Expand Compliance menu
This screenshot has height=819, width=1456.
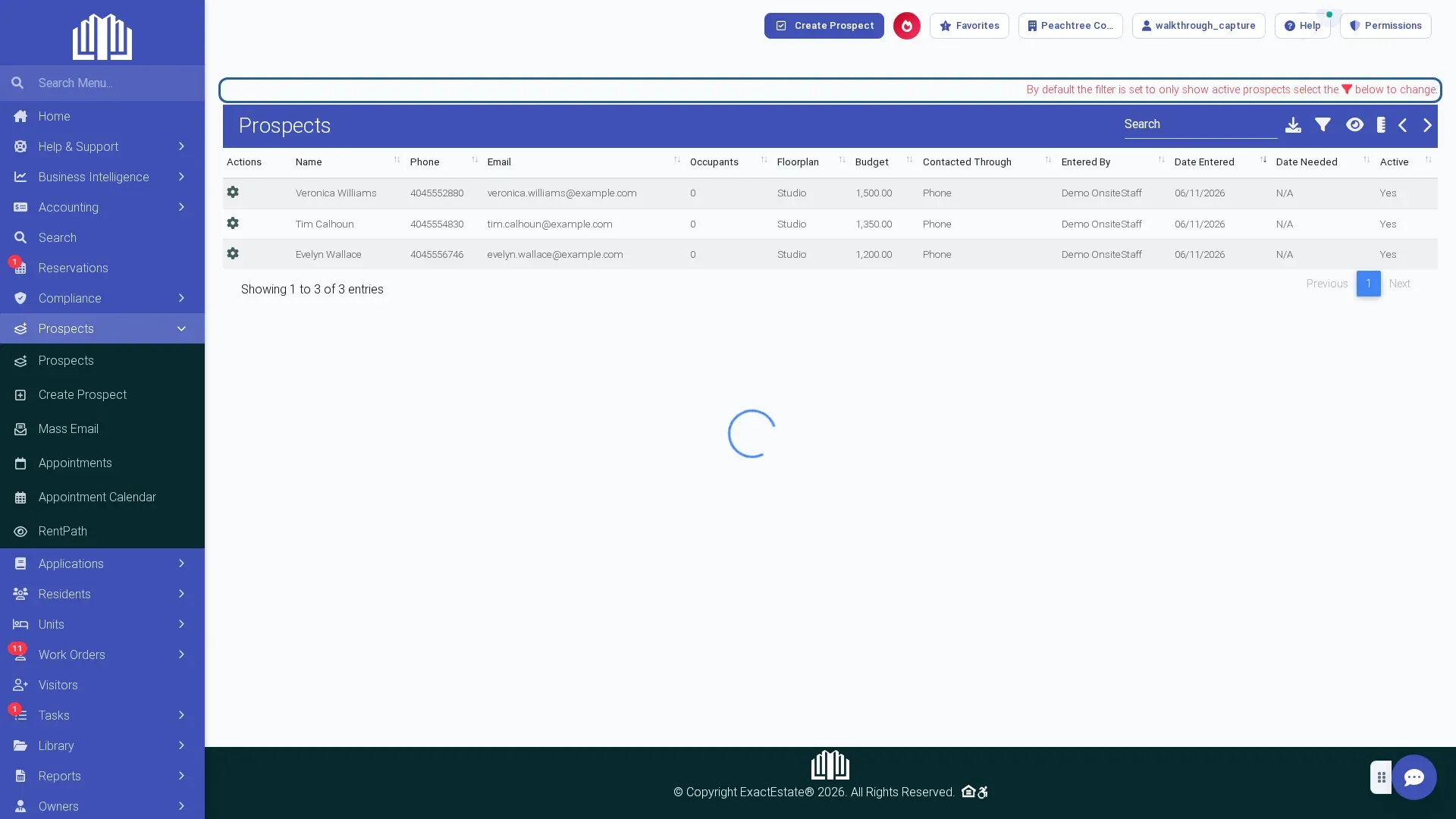point(102,298)
